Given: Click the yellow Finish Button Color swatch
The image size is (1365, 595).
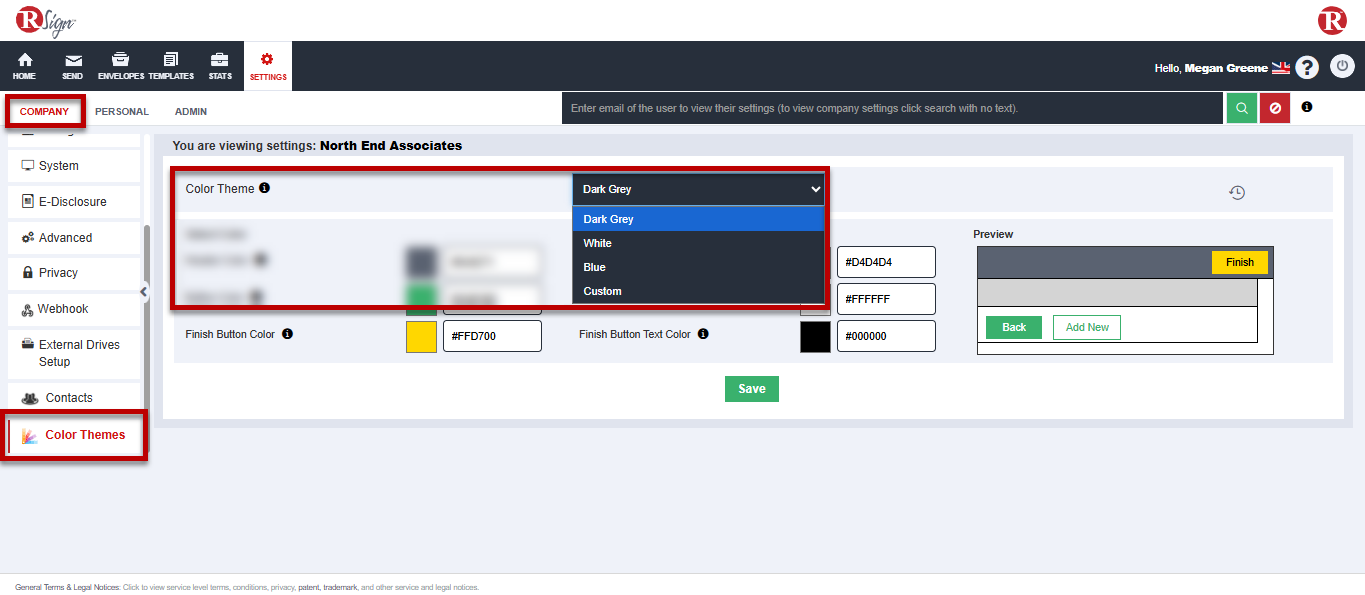Looking at the screenshot, I should [x=421, y=336].
